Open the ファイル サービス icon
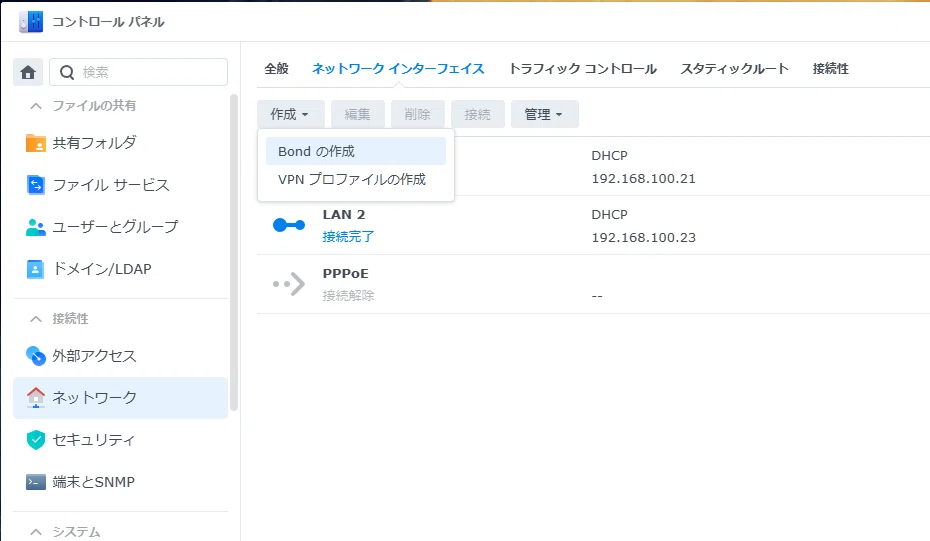Viewport: 930px width, 541px height. pyautogui.click(x=36, y=185)
